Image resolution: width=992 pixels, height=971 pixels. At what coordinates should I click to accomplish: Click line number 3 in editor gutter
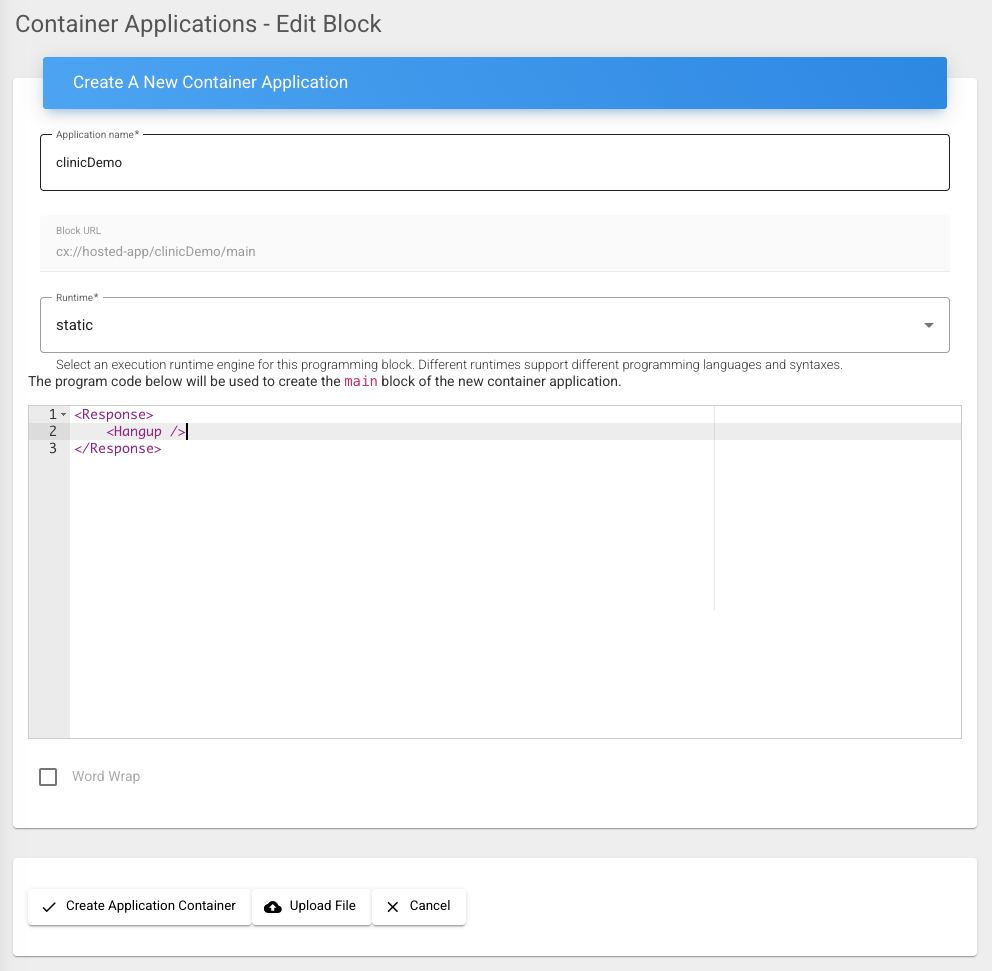(x=52, y=449)
